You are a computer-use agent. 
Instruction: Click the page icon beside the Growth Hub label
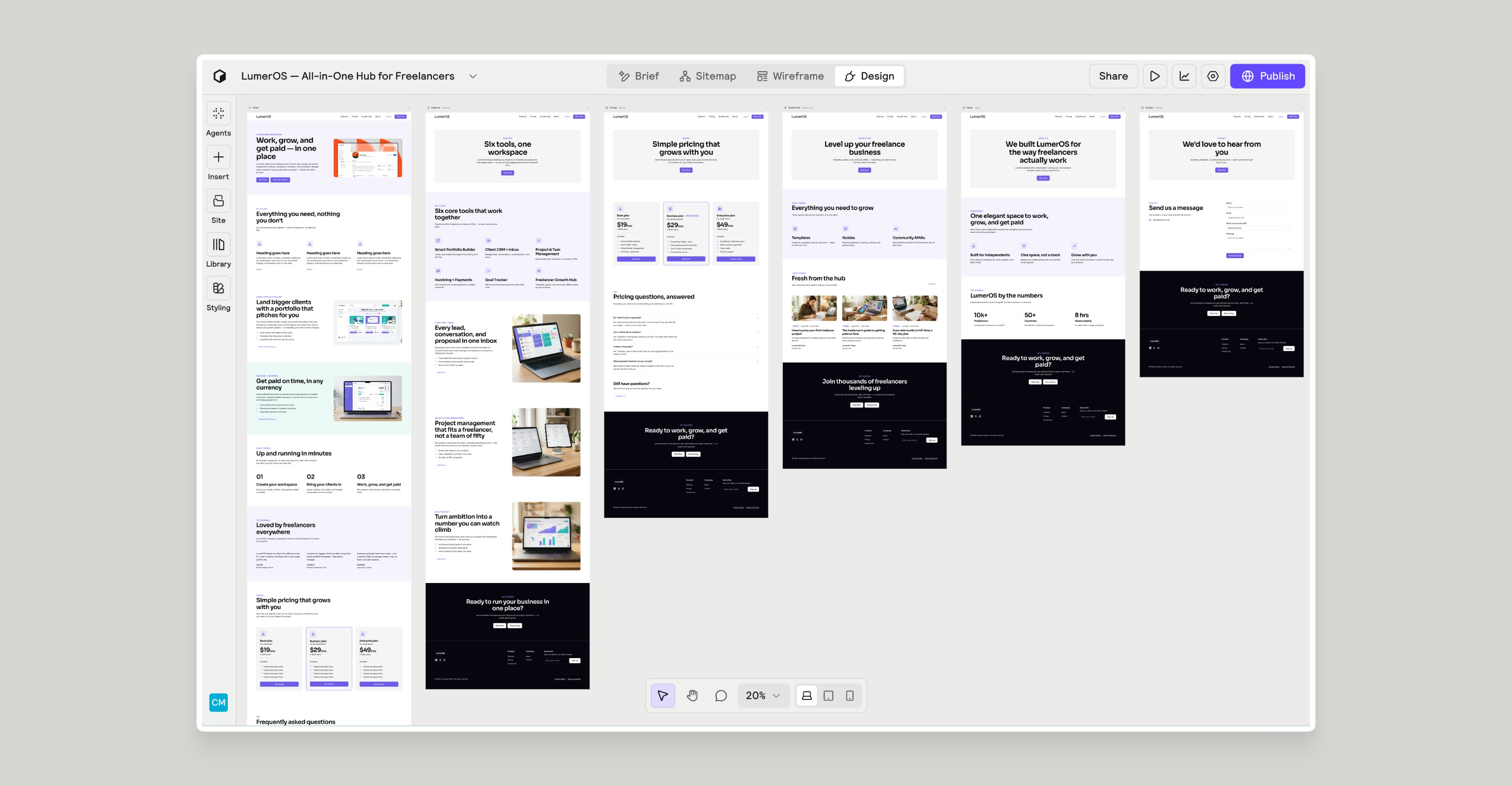[785, 108]
